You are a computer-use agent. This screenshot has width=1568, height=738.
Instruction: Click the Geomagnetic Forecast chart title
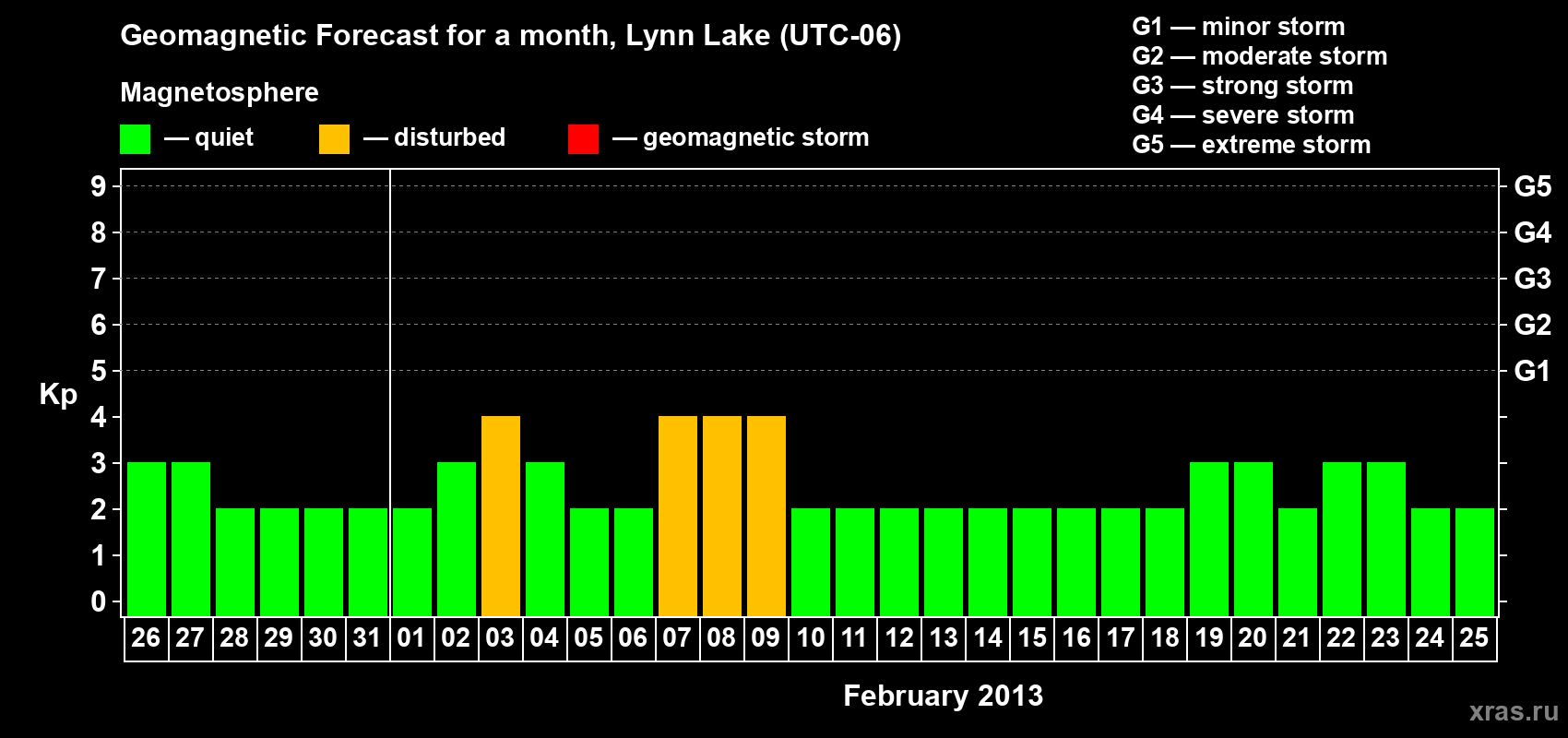coord(510,36)
